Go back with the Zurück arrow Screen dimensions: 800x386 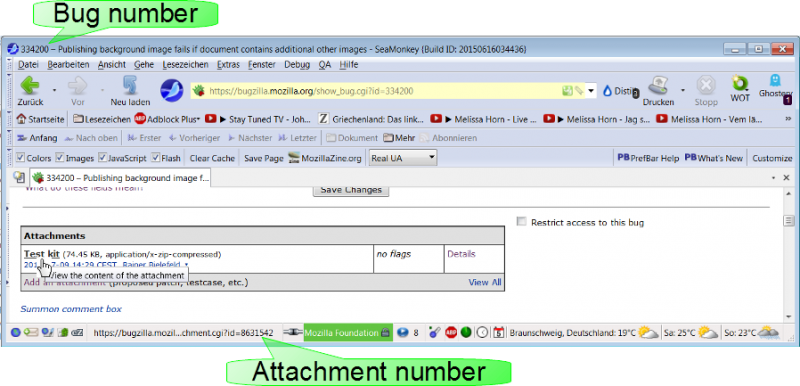(x=31, y=91)
